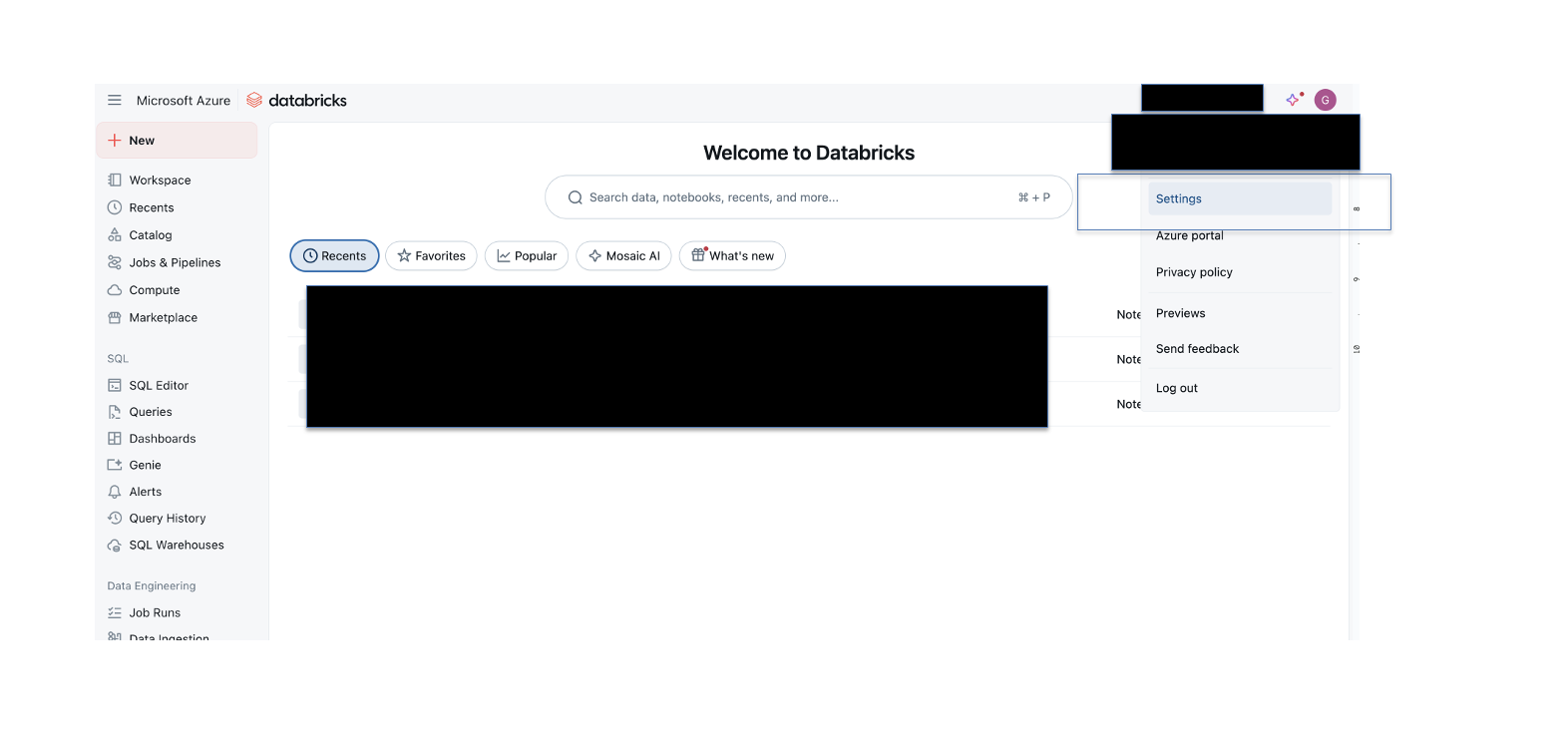Open the Queries page
The width and height of the screenshot is (1568, 744).
(151, 412)
